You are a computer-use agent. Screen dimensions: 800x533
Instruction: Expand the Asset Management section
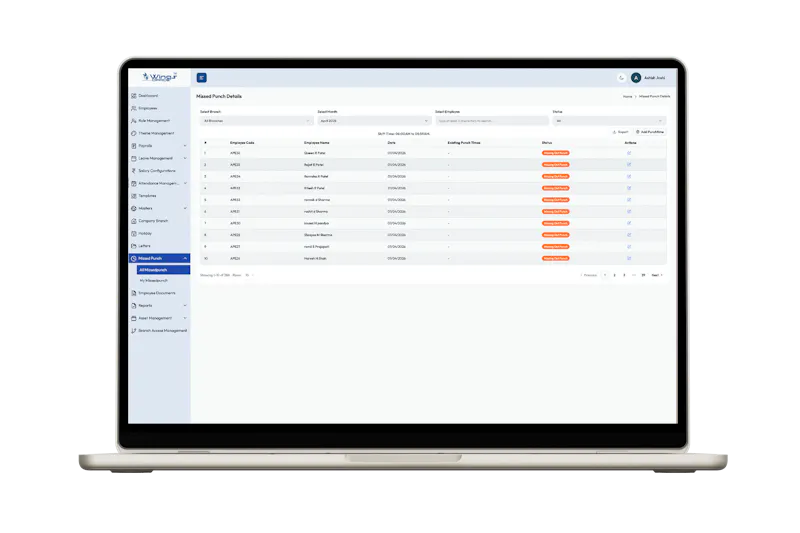point(160,318)
